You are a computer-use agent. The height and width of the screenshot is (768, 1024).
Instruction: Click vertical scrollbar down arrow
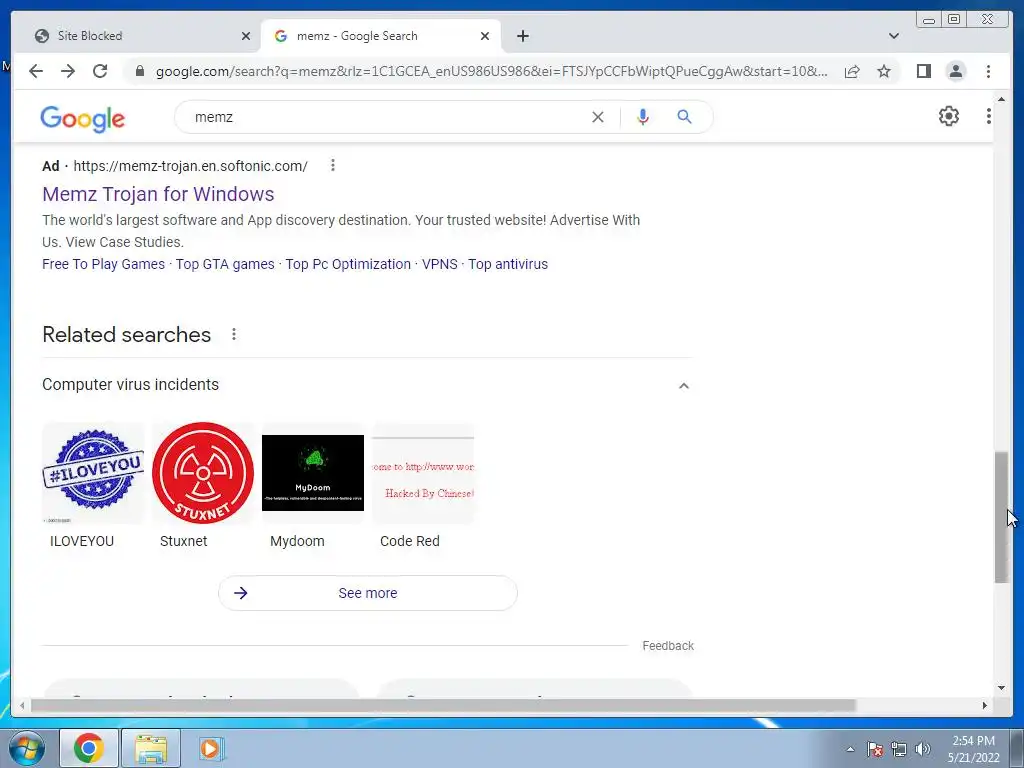1001,688
